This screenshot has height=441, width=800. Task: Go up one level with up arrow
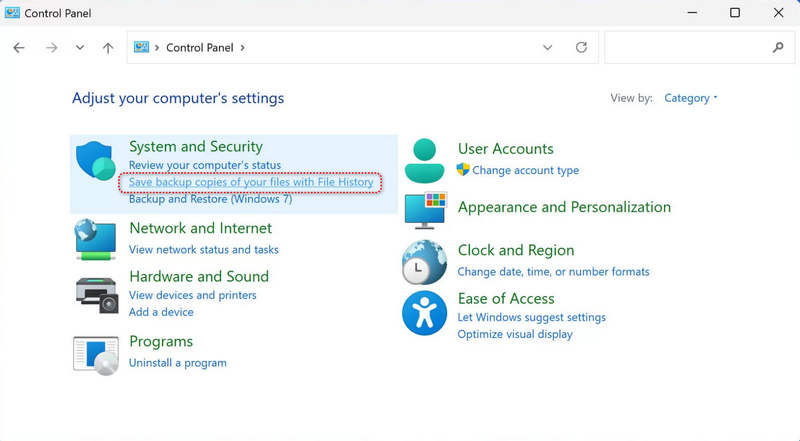coord(108,47)
